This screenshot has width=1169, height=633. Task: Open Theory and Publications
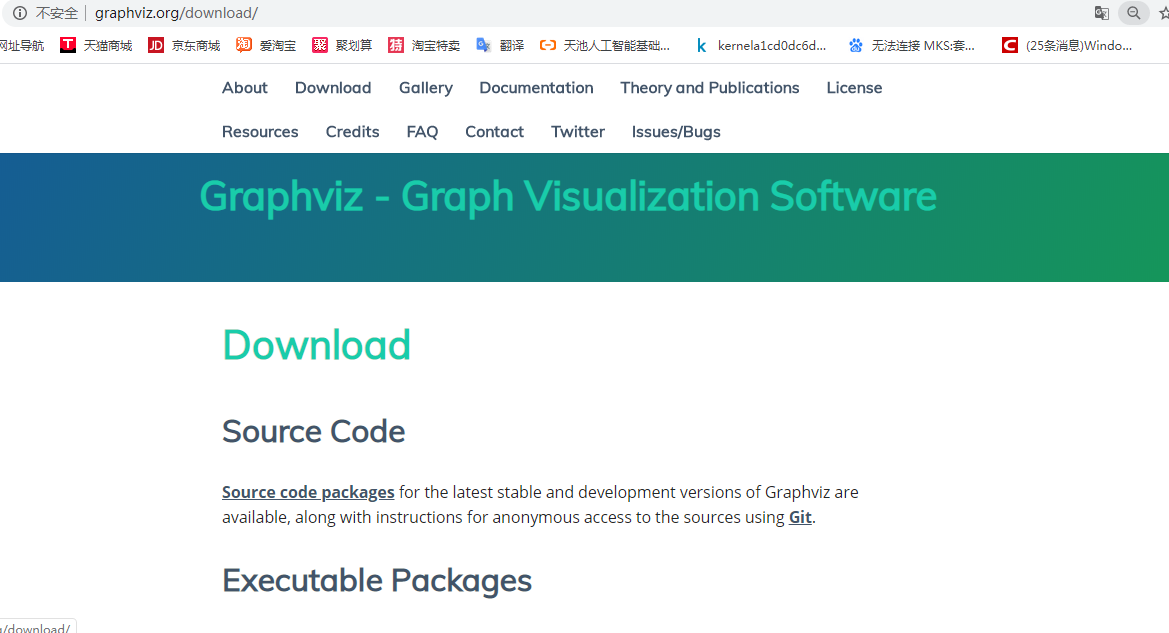coord(709,87)
